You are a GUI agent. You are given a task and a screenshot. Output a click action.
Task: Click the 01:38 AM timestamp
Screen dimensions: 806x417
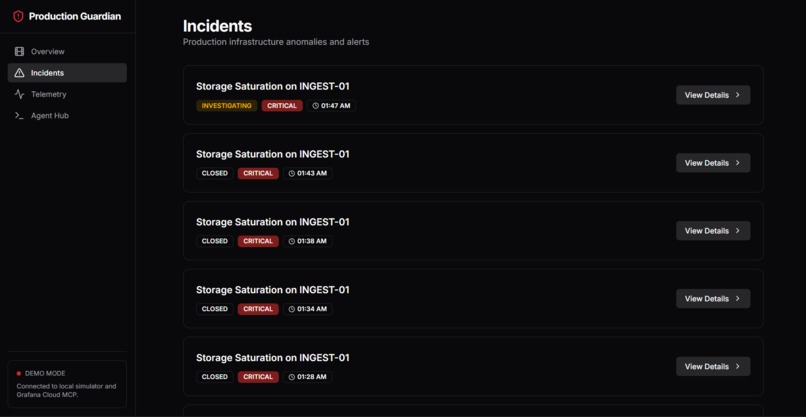point(312,242)
